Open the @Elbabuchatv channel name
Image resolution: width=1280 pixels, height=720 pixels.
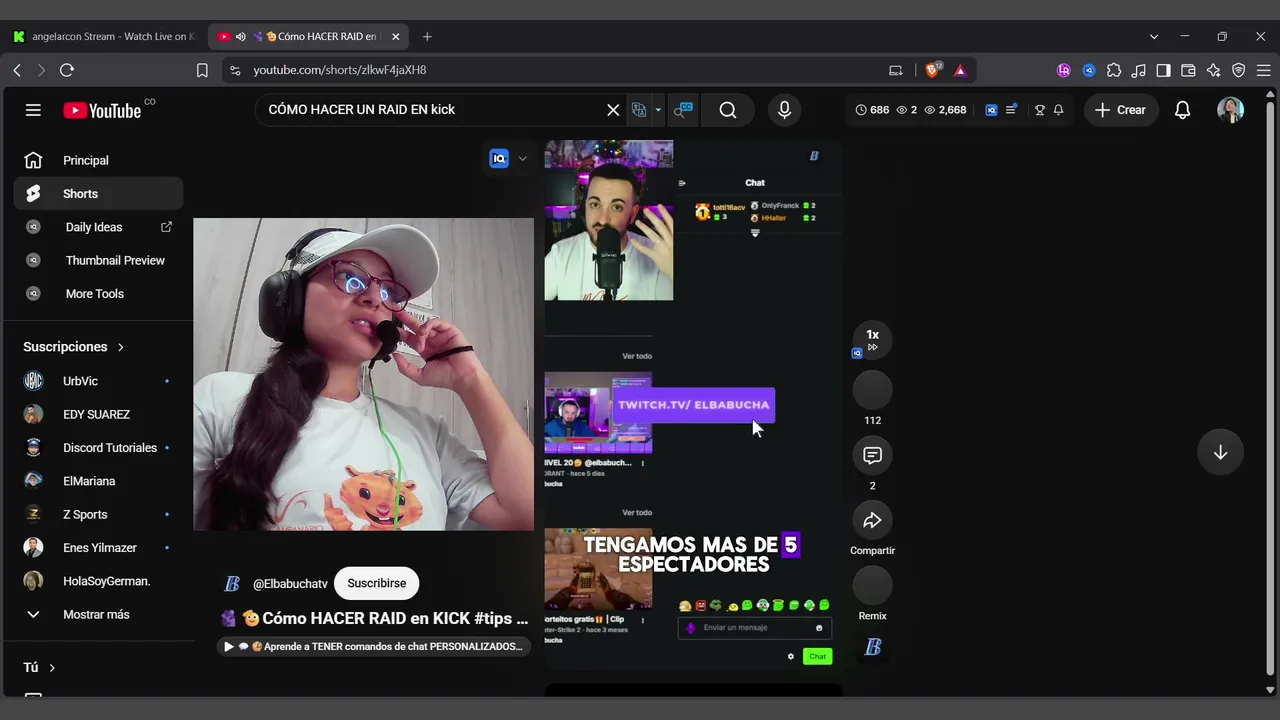tap(290, 584)
